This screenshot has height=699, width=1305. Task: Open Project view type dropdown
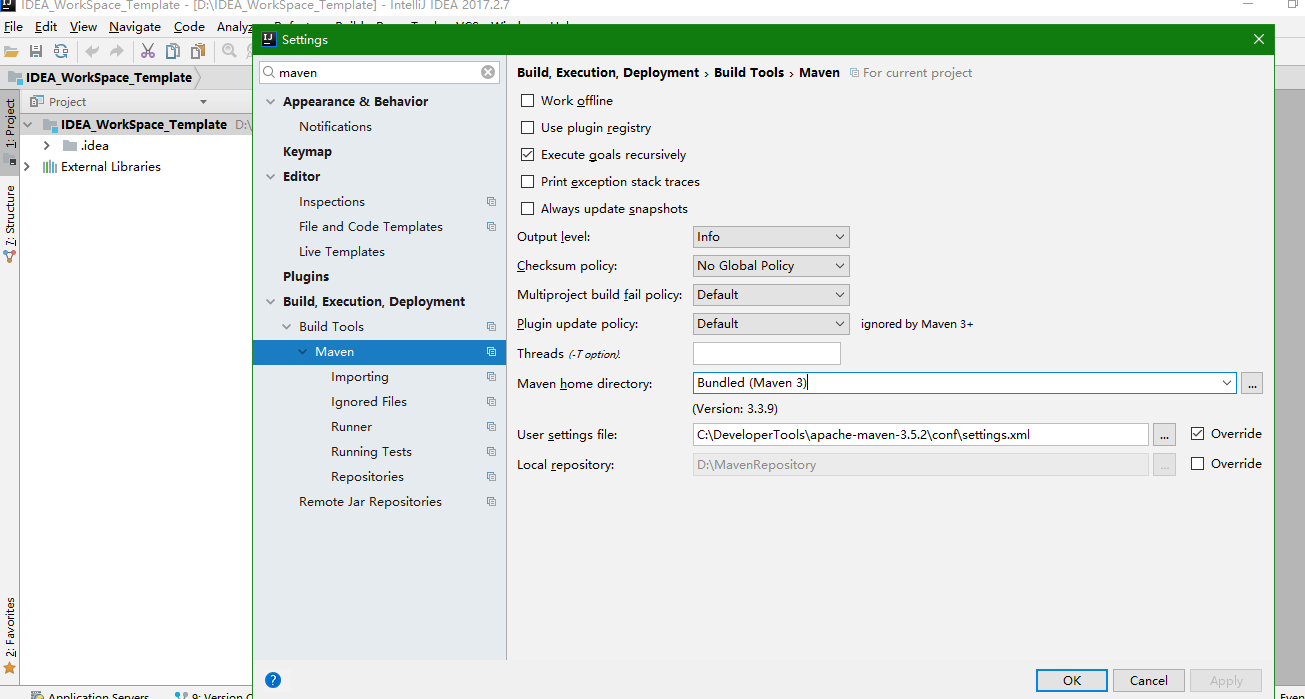click(x=203, y=102)
